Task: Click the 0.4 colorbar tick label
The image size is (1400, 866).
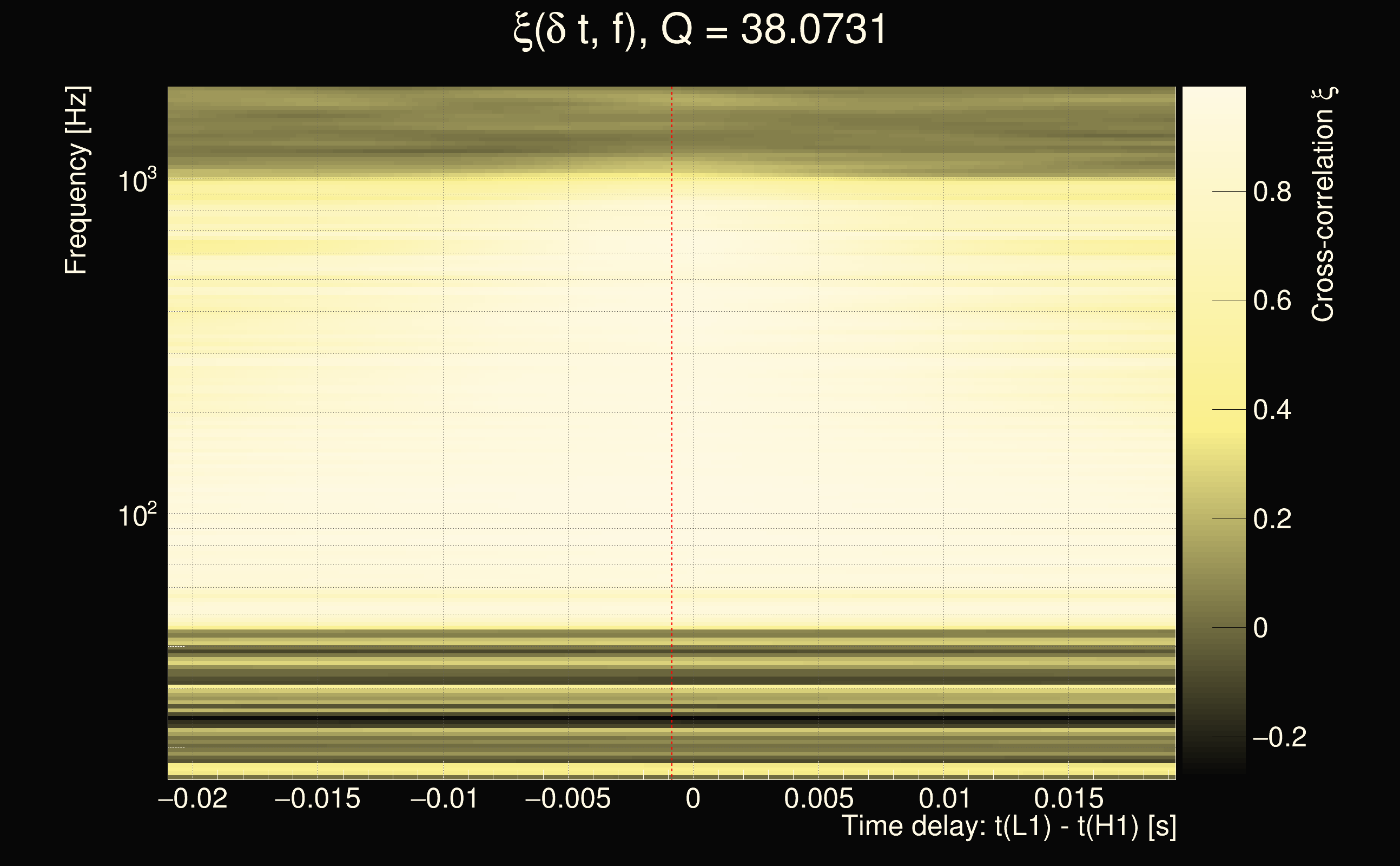Action: [1272, 410]
